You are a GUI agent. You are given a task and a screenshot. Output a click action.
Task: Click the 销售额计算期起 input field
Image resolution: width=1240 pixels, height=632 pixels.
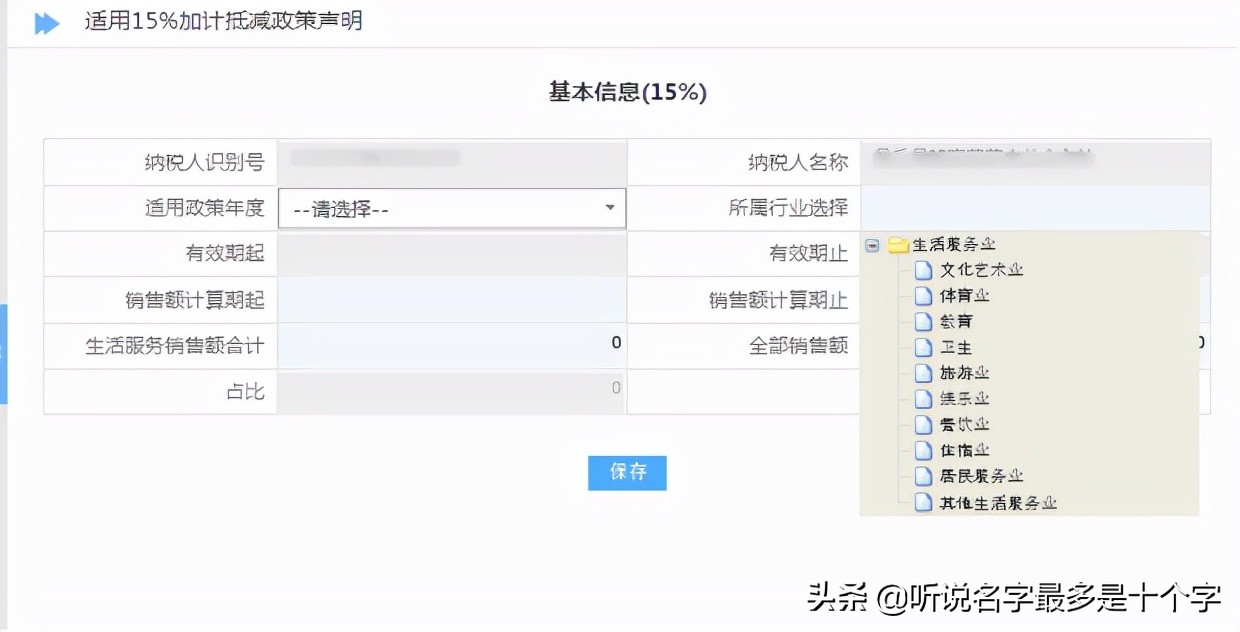[x=450, y=299]
